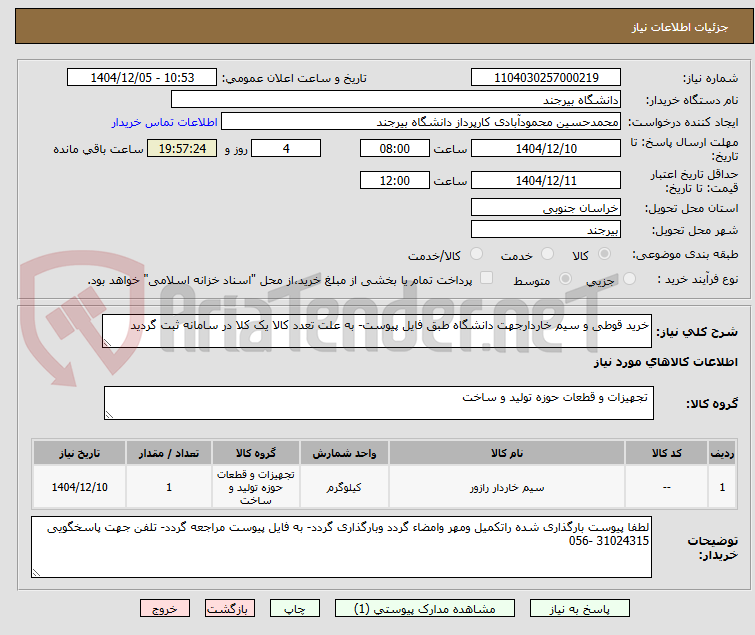Select the خدمت radio button

[547, 254]
